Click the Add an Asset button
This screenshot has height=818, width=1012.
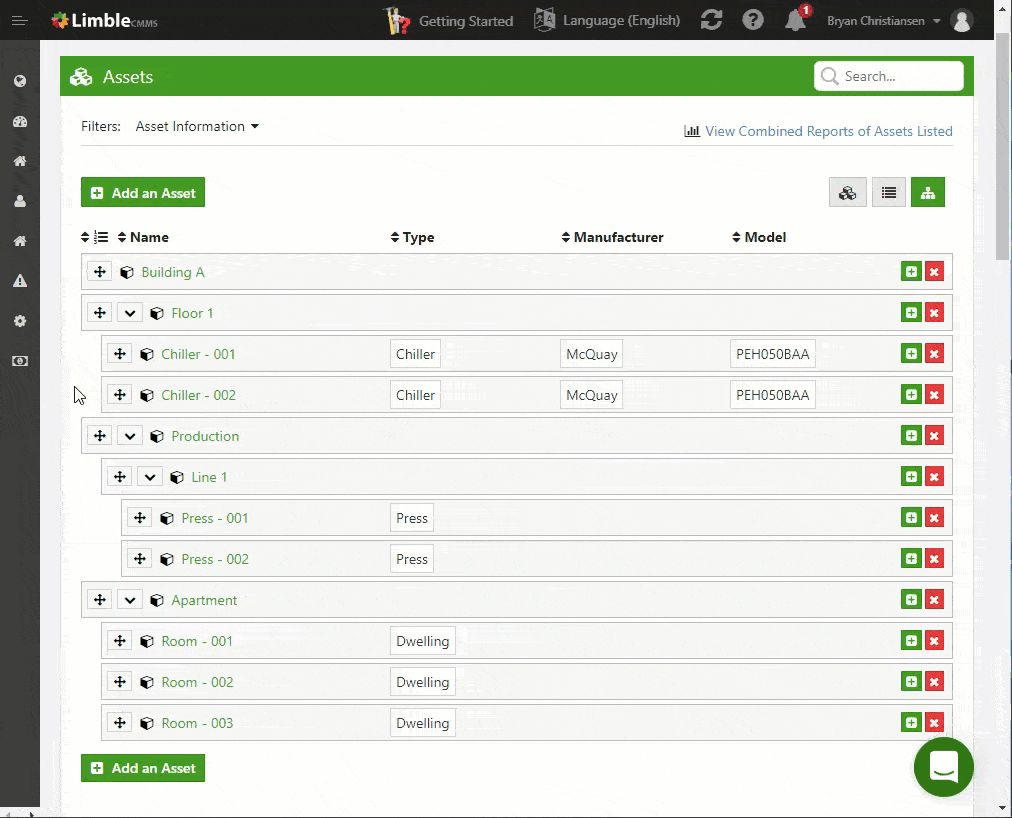click(142, 192)
